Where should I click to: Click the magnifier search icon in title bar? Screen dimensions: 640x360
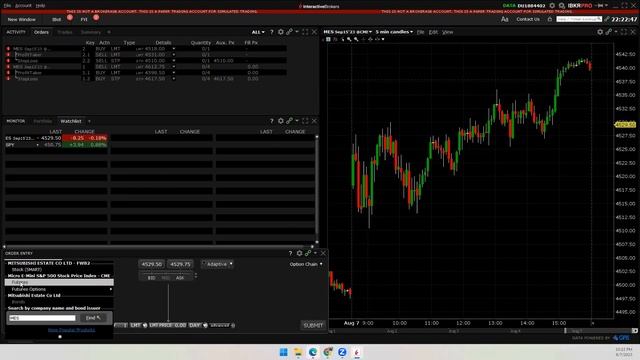(x=562, y=6)
